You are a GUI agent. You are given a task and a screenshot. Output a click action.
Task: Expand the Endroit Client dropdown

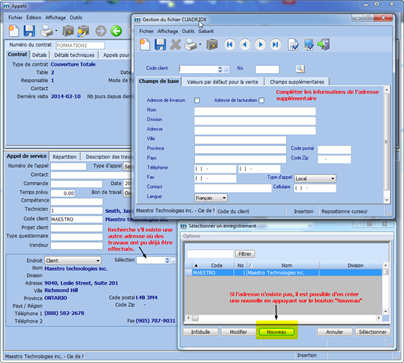click(x=73, y=261)
